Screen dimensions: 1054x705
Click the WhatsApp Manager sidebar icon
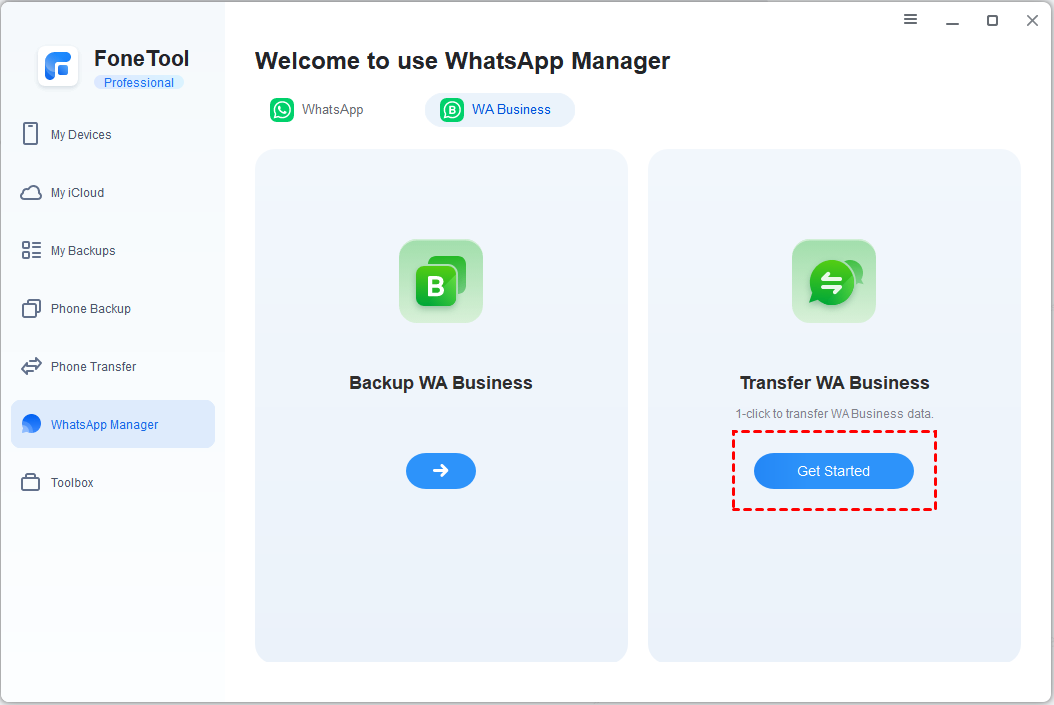(30, 424)
